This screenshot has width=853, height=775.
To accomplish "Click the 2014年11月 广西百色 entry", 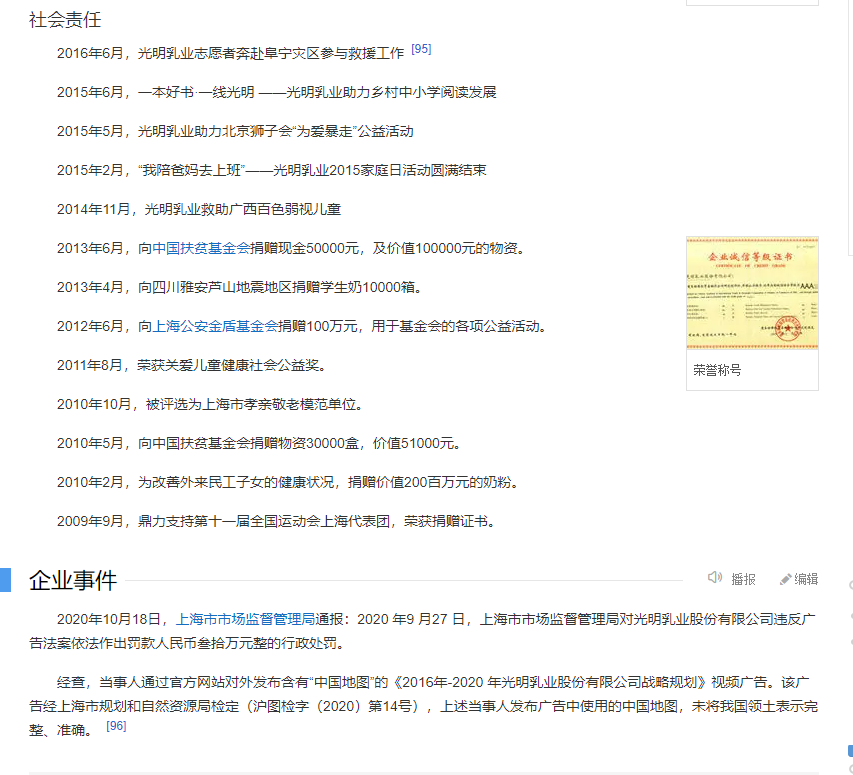I will click(x=199, y=209).
